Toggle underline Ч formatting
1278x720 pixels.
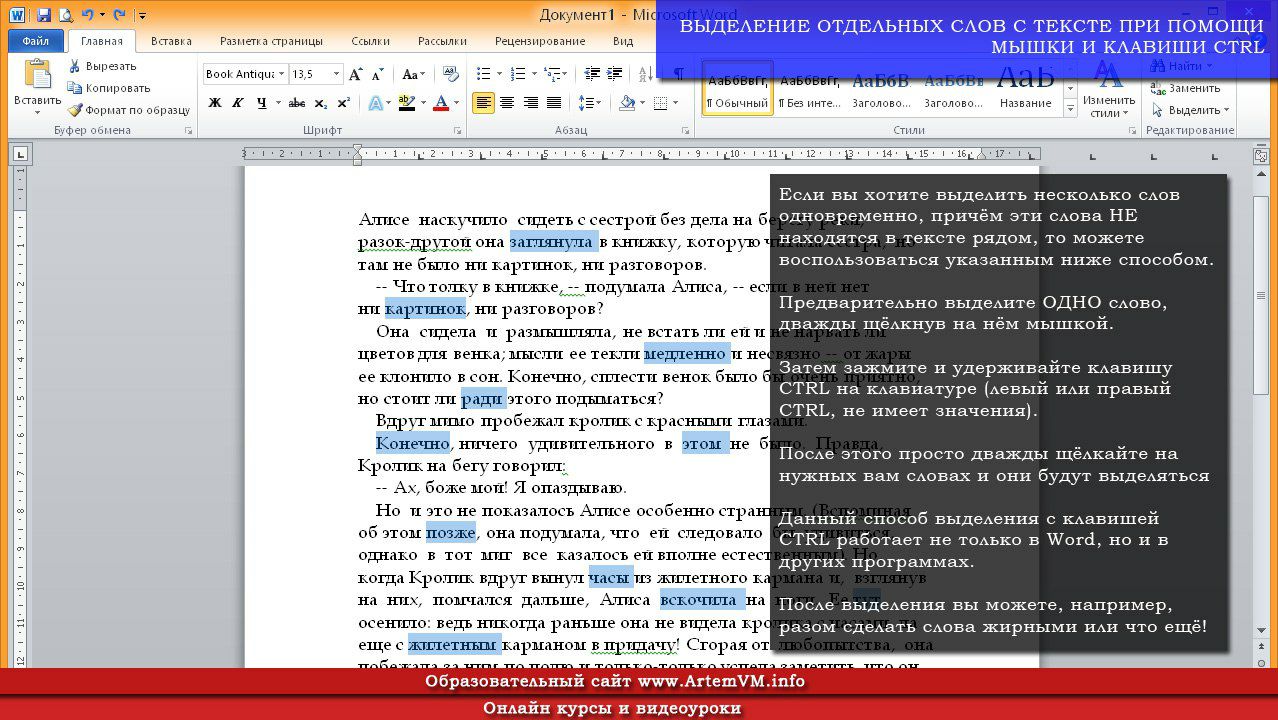[261, 103]
